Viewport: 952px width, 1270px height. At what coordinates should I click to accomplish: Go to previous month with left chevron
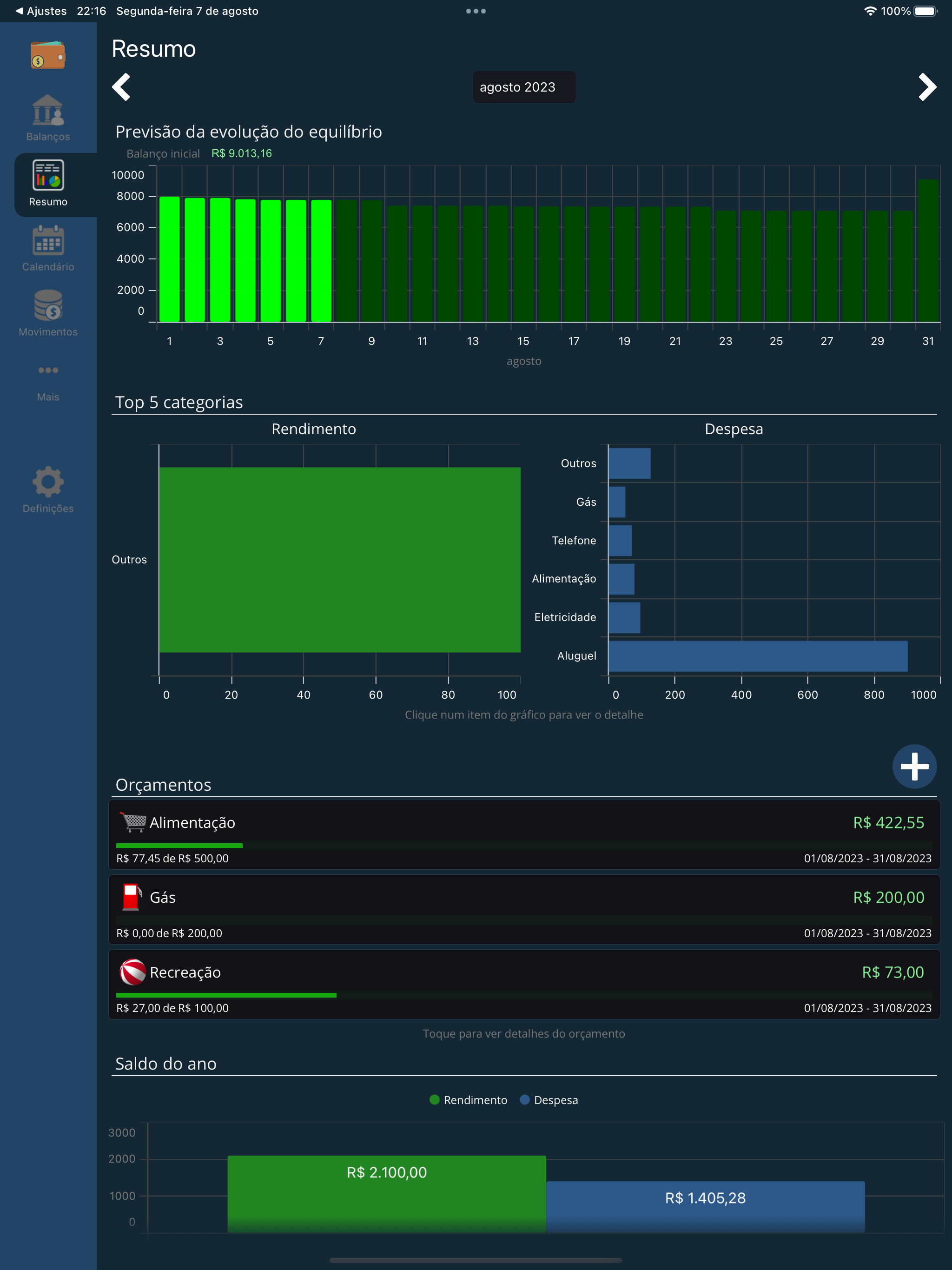click(x=121, y=87)
